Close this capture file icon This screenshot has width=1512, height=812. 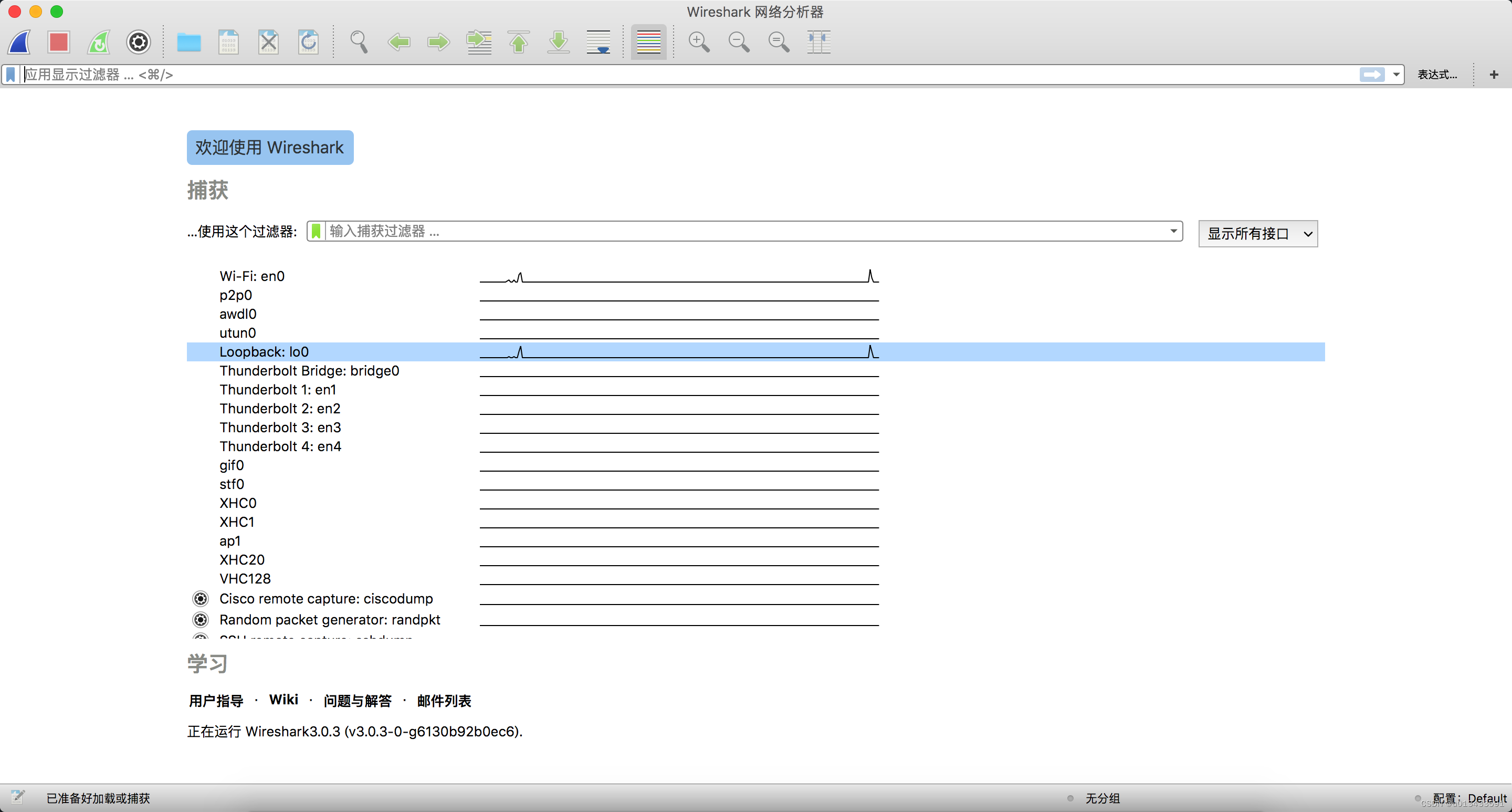pos(268,42)
